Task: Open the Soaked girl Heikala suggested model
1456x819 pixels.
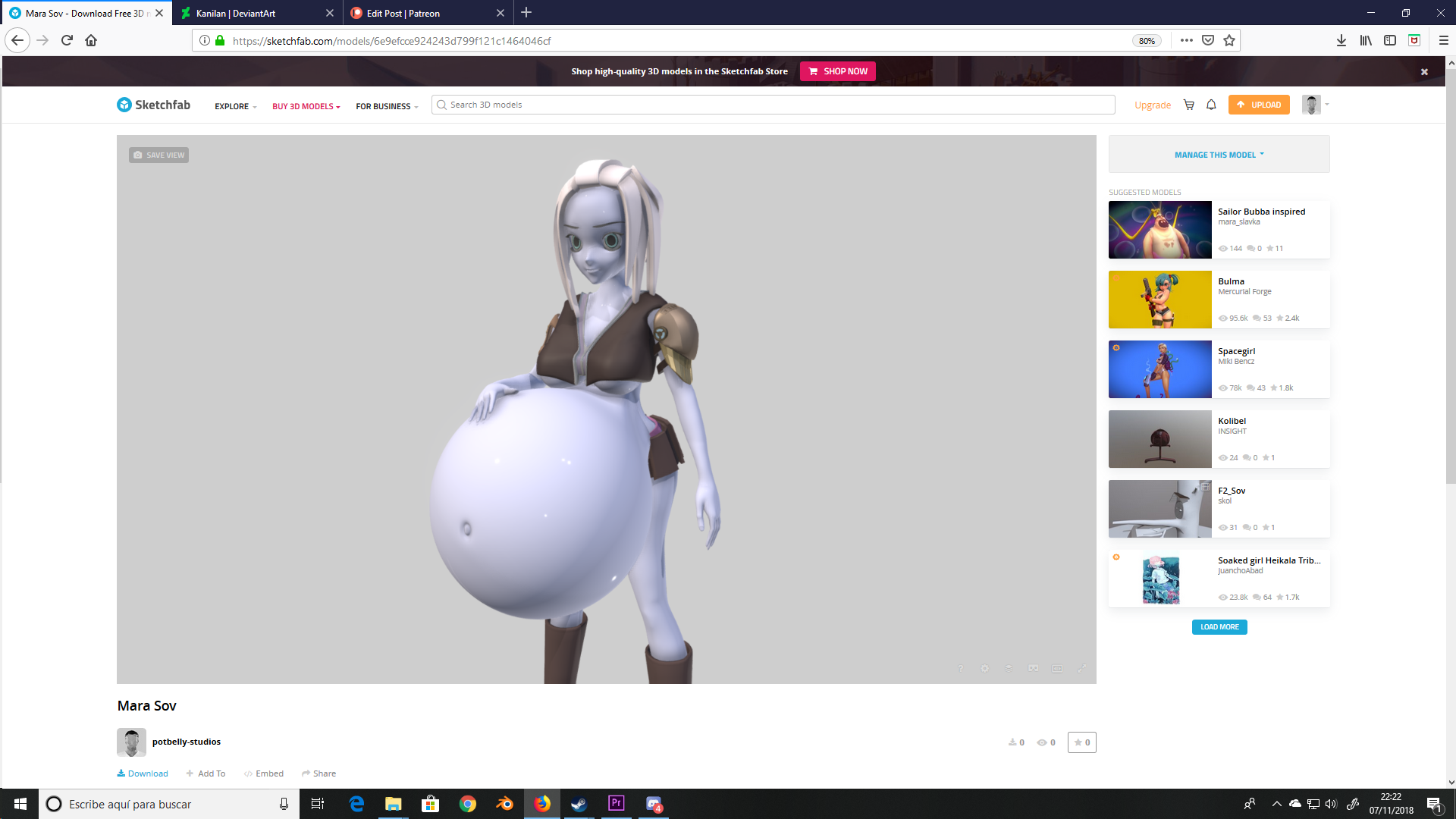Action: tap(1219, 579)
